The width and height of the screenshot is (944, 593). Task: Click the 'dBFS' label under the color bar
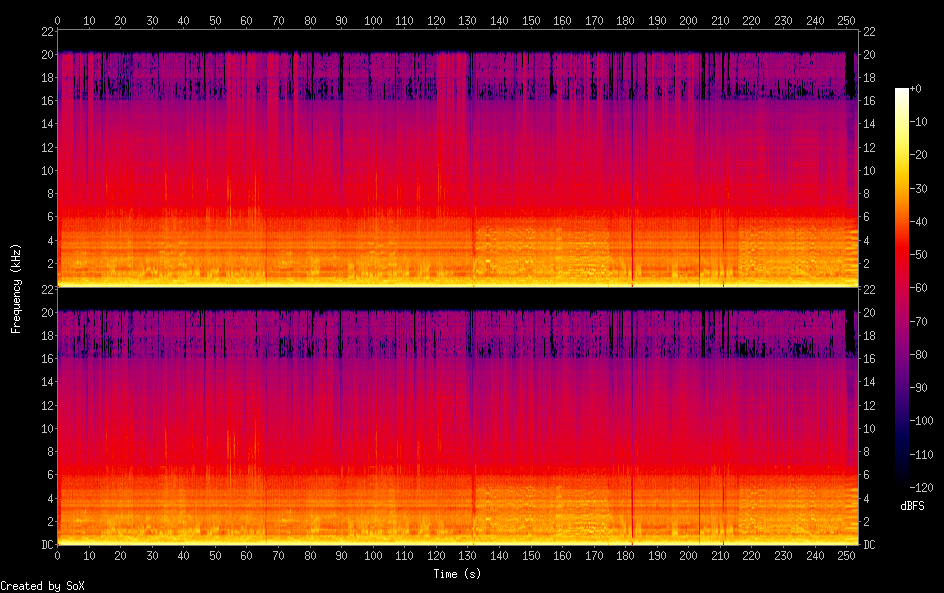click(912, 506)
